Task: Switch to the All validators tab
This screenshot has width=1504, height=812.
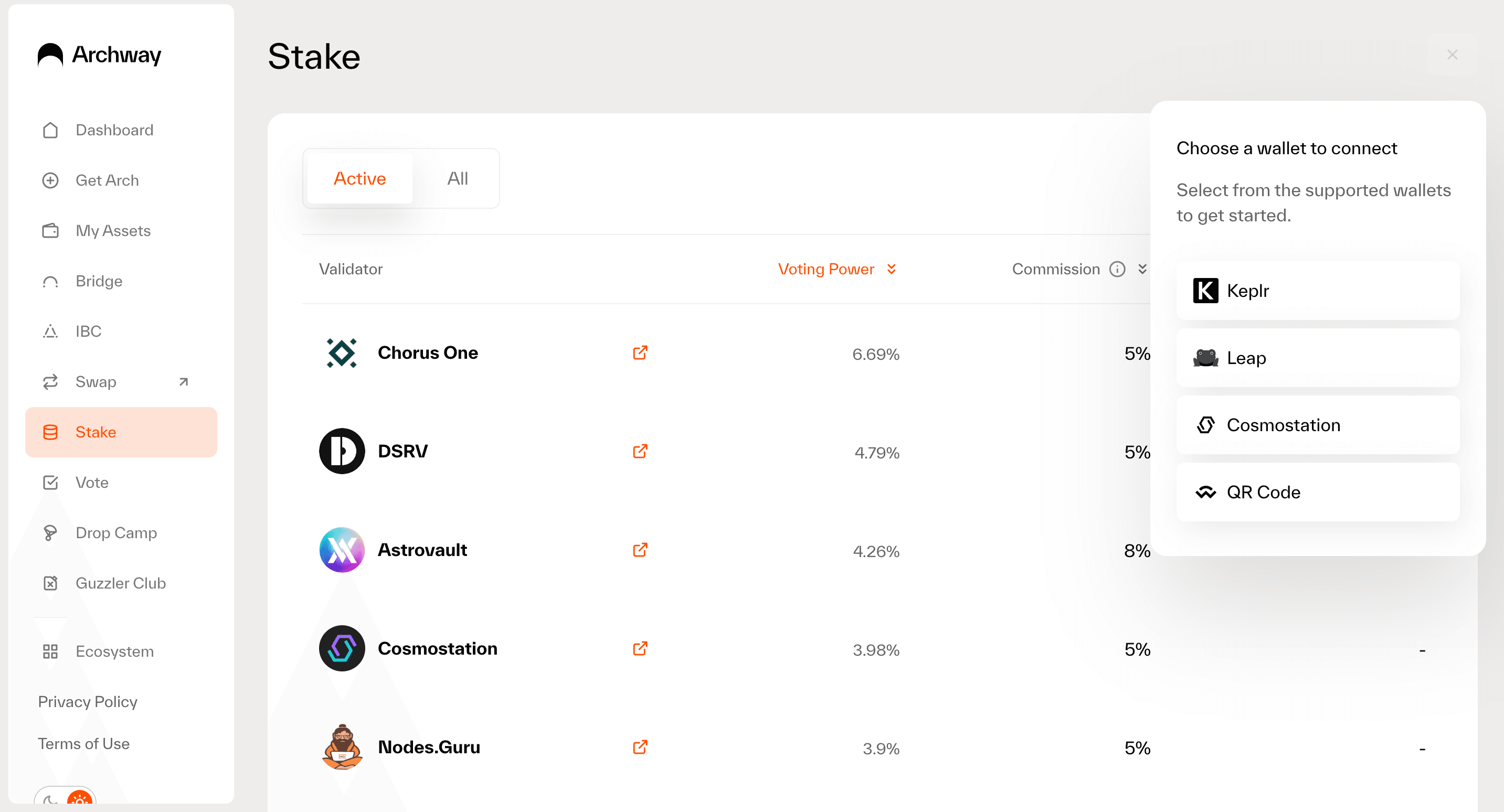Action: [457, 178]
